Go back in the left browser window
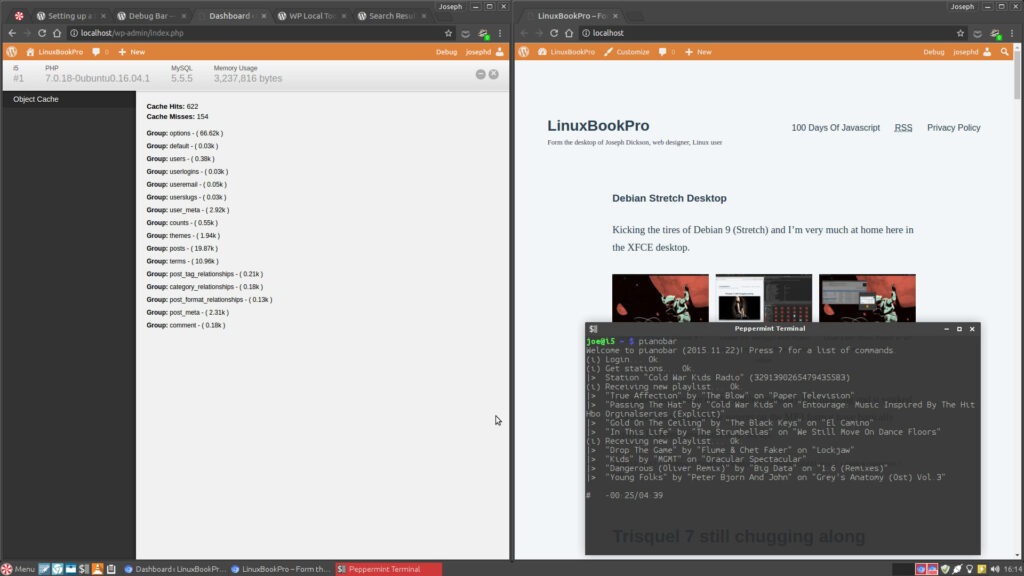Image resolution: width=1024 pixels, height=576 pixels. coord(12,33)
